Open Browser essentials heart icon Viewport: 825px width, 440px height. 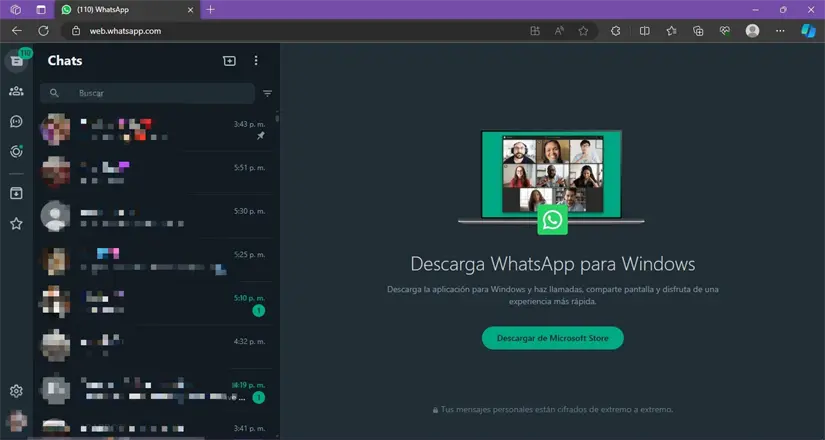tap(725, 31)
